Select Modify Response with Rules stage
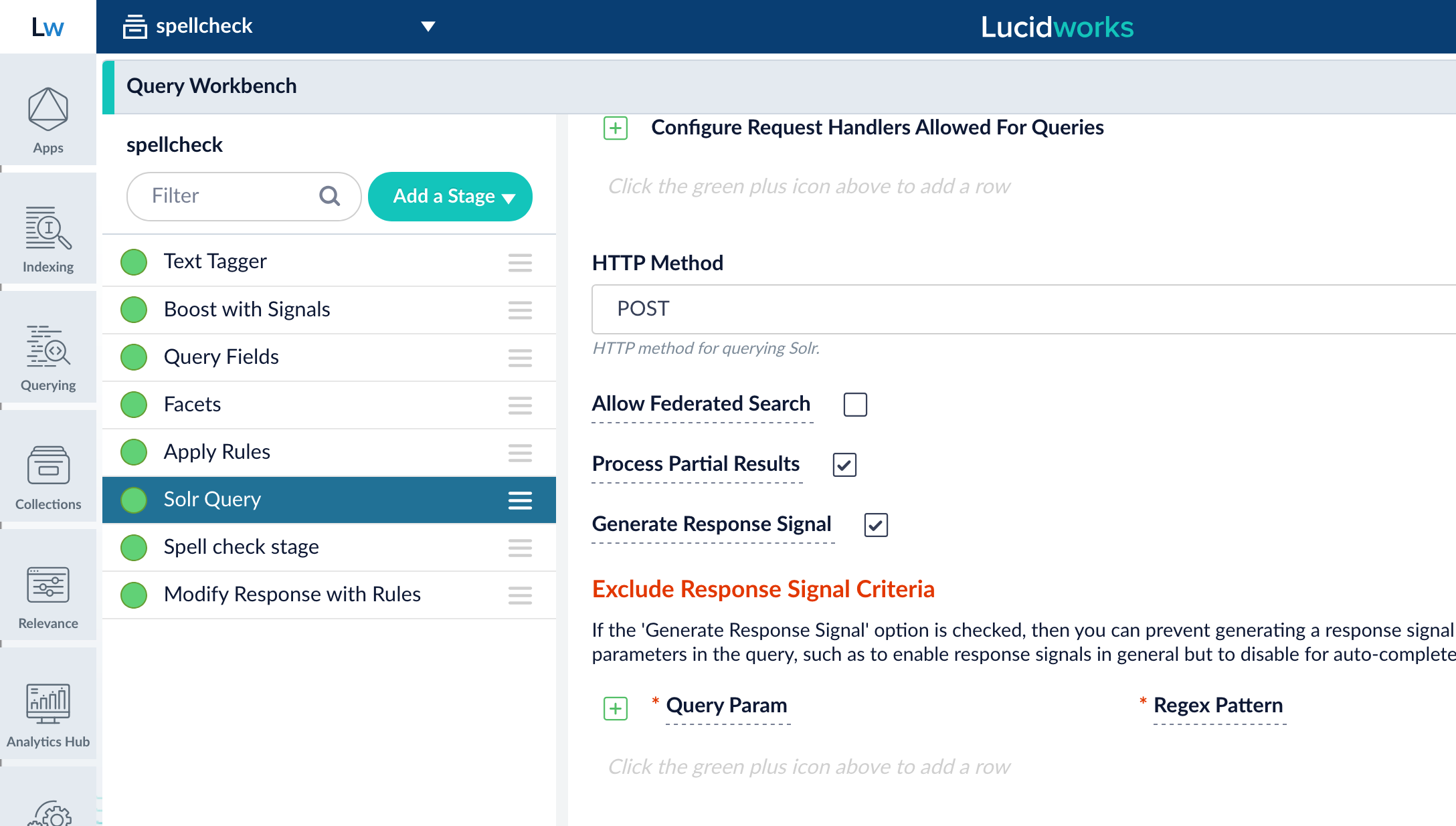 [x=329, y=595]
